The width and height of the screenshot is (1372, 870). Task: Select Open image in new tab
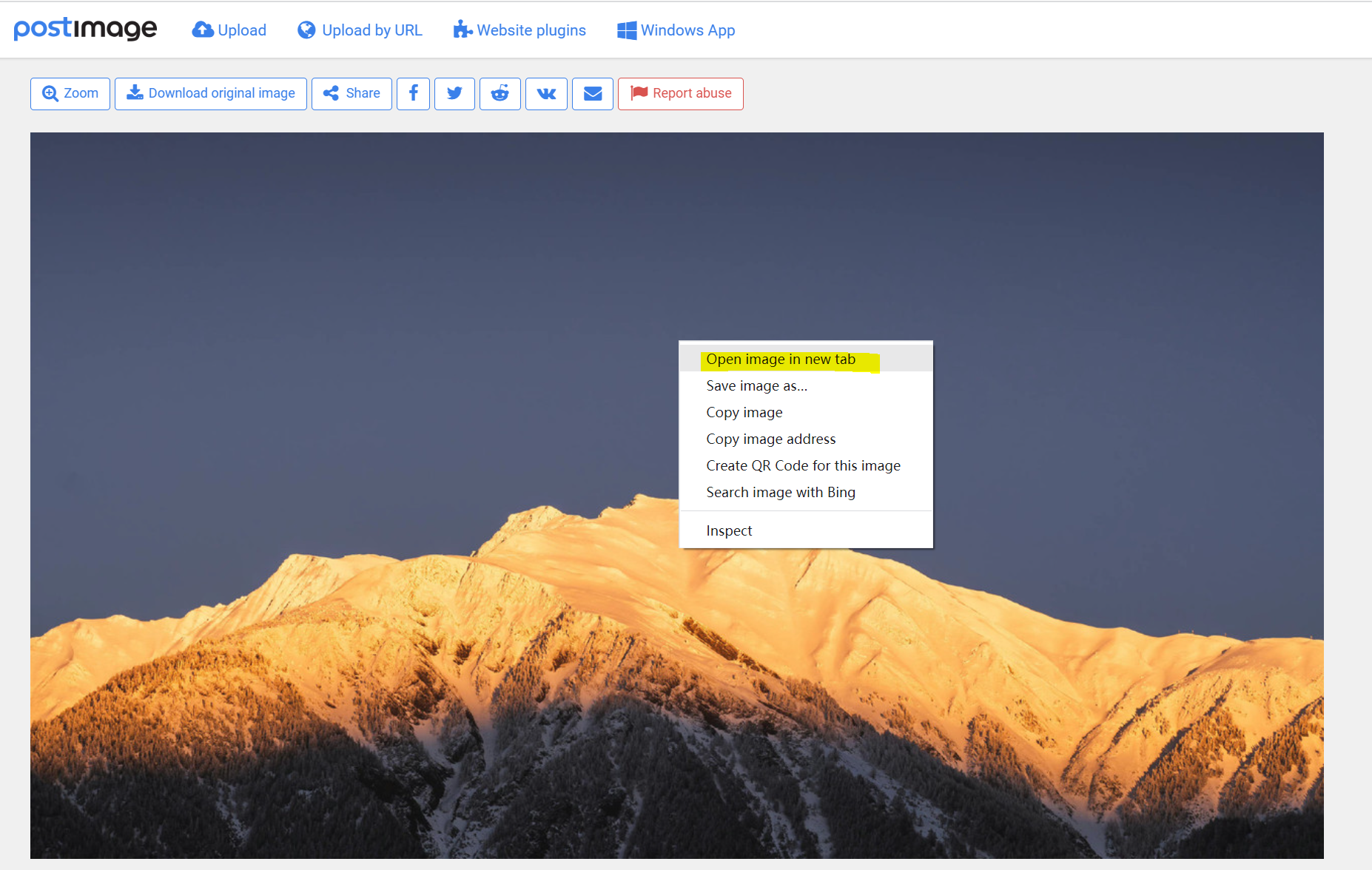[781, 360]
